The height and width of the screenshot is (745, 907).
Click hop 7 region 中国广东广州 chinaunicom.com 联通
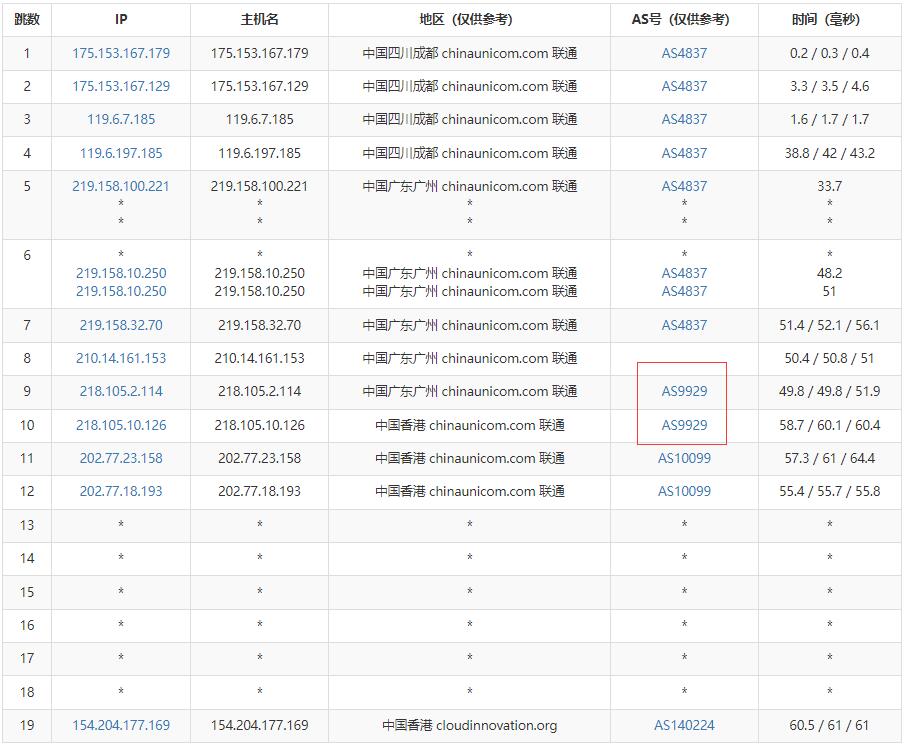coord(470,325)
